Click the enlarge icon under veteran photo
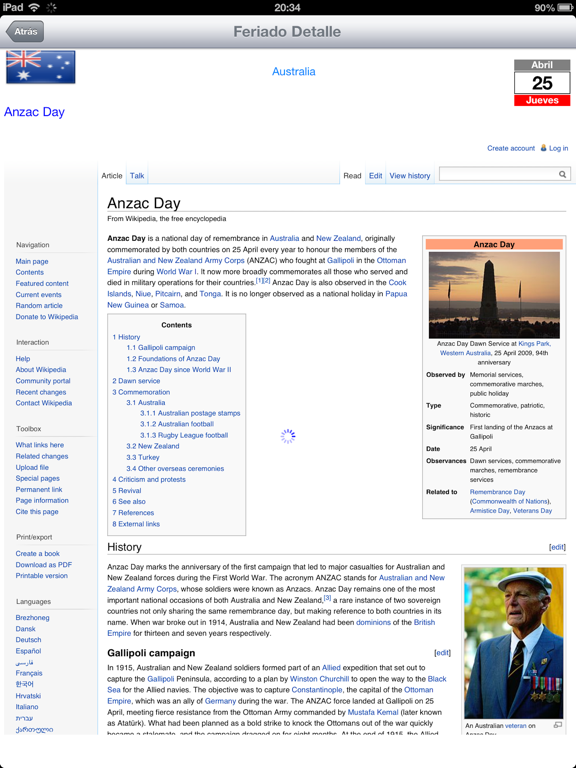 point(557,725)
